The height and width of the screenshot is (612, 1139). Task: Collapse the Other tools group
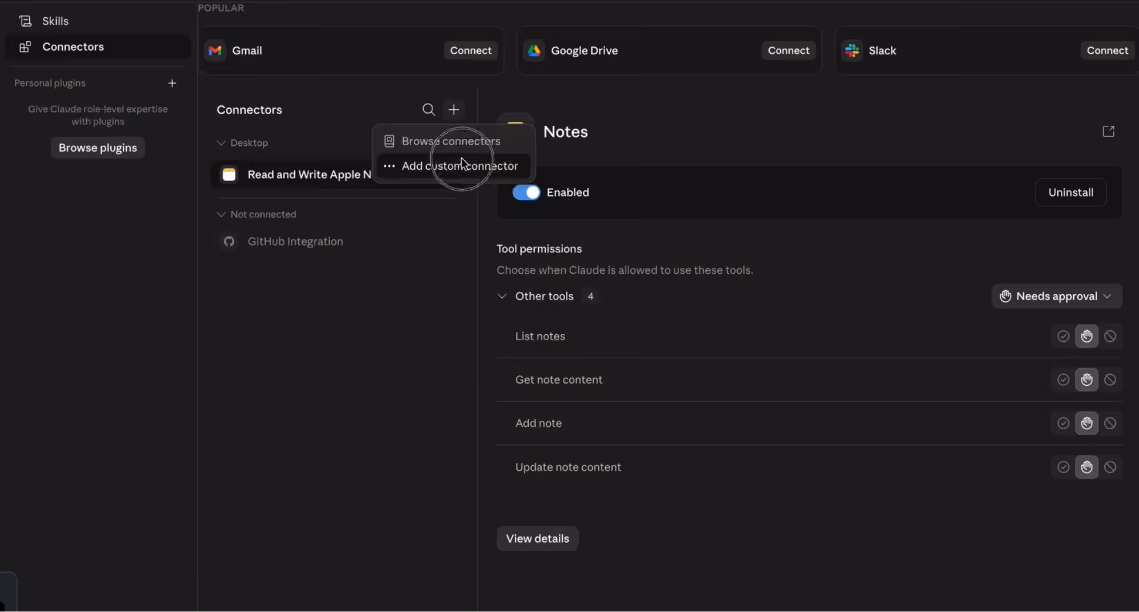[502, 296]
